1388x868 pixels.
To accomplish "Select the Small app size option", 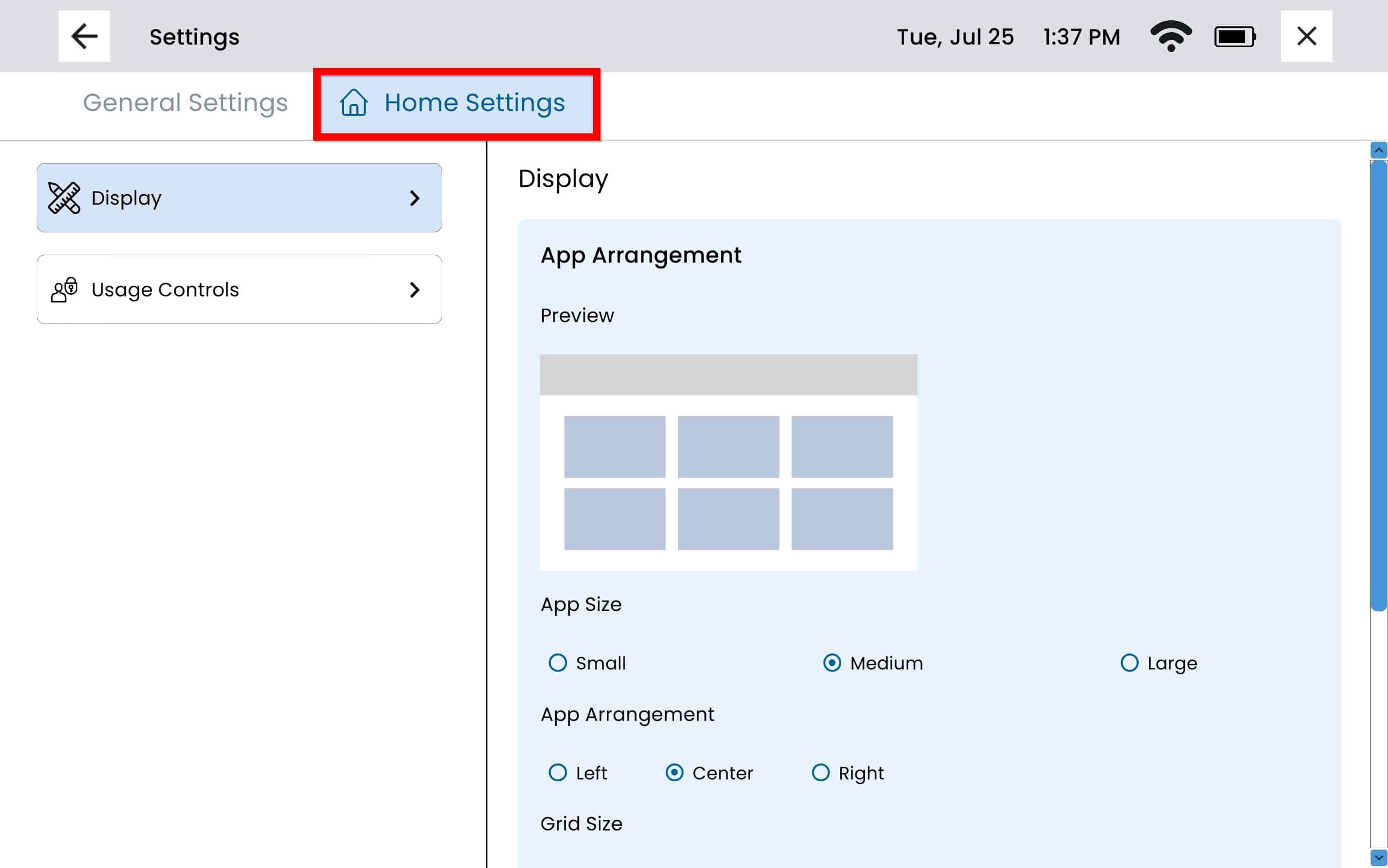I will tap(558, 662).
